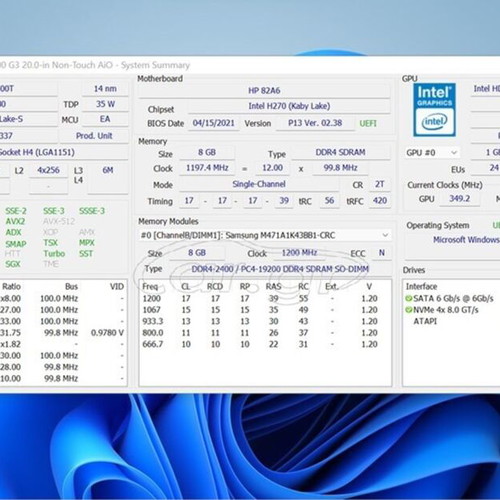The image size is (500, 500).
Task: Click the Turbo feature label
Action: [54, 254]
